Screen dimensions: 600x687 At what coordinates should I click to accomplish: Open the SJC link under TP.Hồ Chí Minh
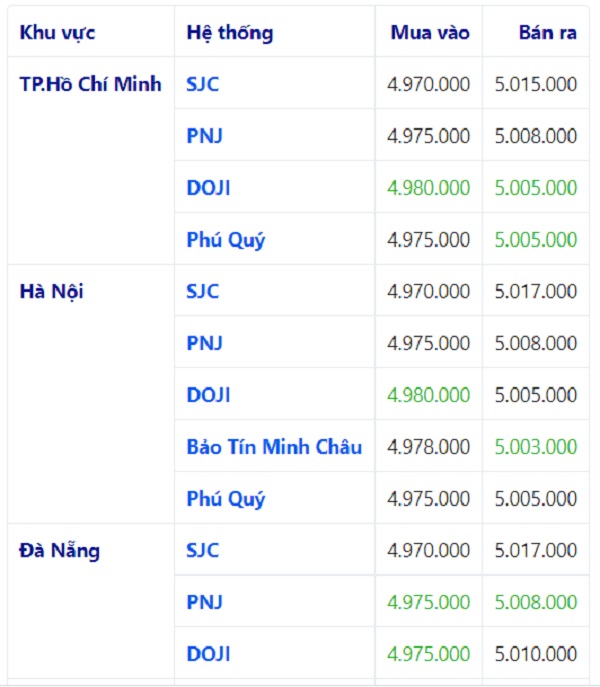(x=203, y=84)
